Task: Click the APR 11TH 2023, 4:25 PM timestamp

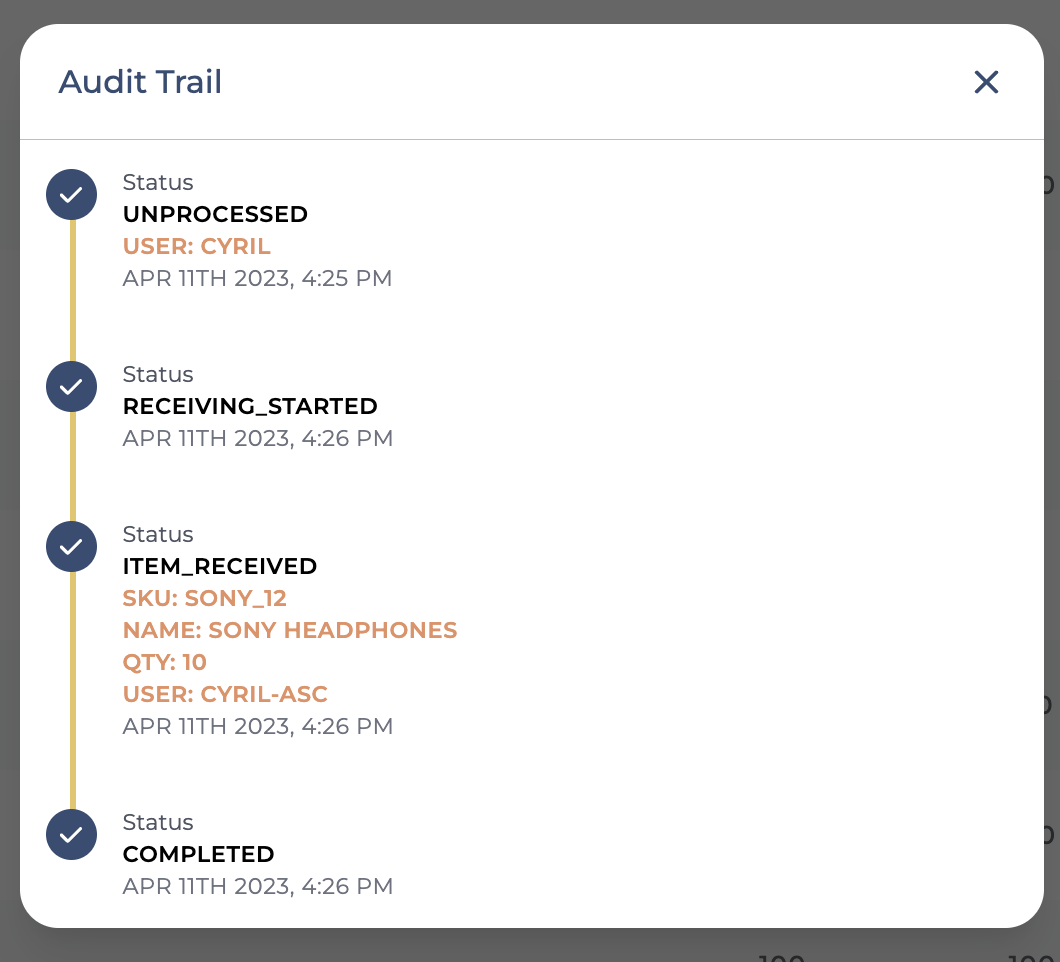Action: point(257,278)
